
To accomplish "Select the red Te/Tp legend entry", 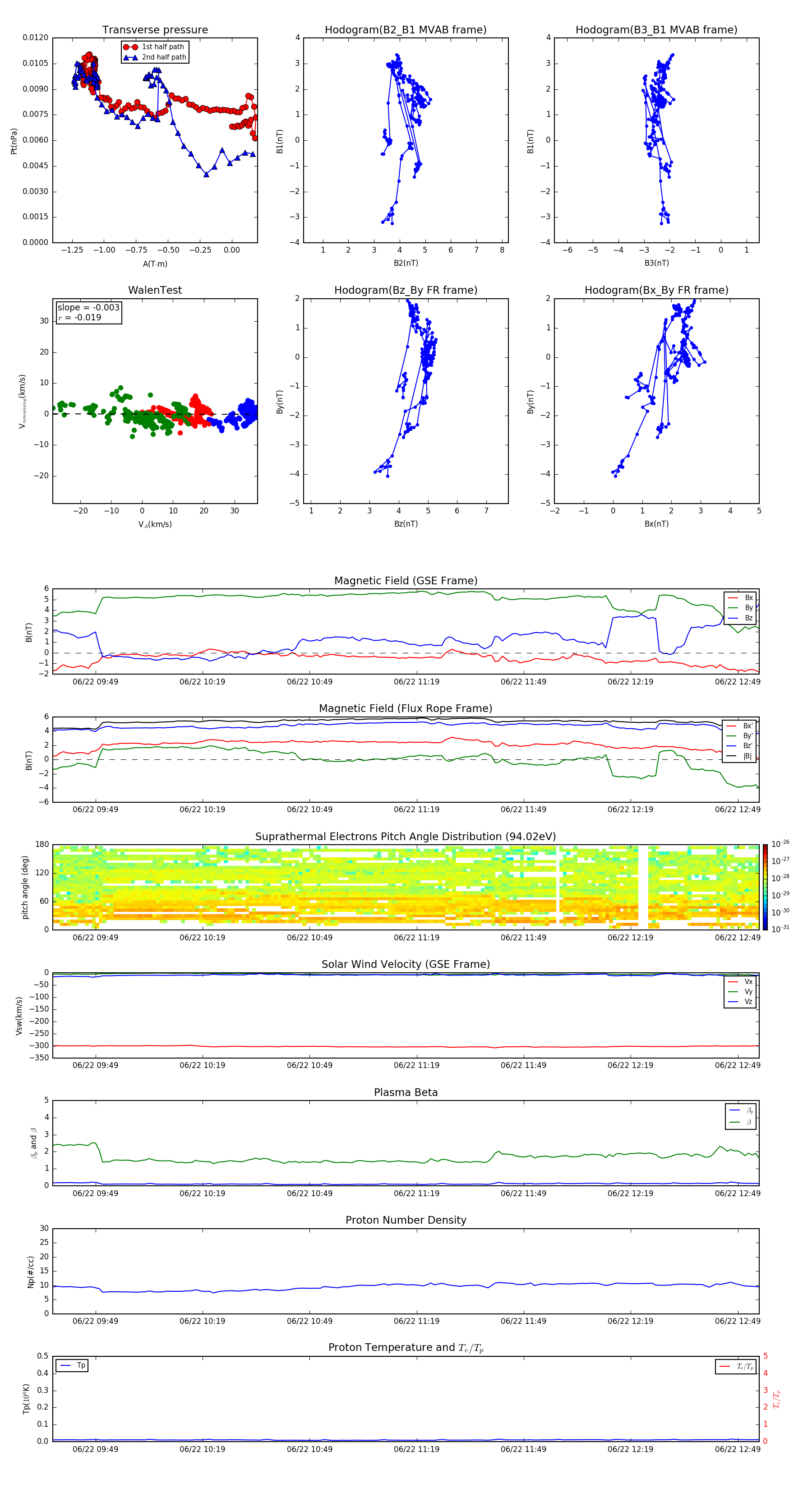I will pyautogui.click(x=736, y=1366).
